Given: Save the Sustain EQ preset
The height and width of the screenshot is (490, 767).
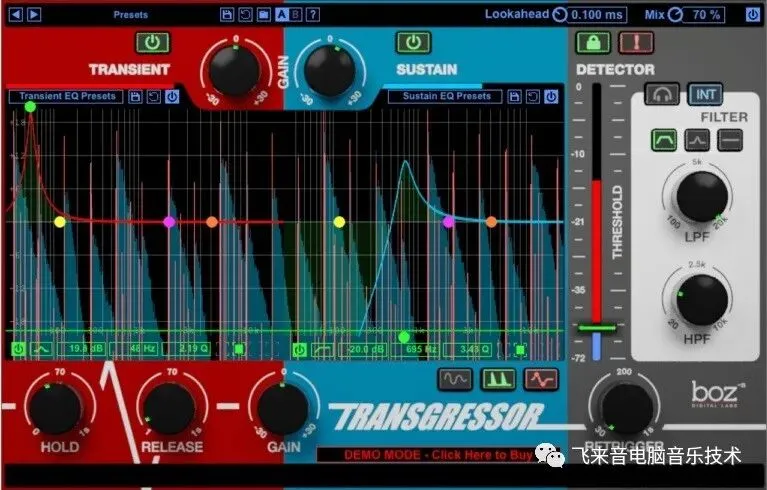Looking at the screenshot, I should (515, 97).
